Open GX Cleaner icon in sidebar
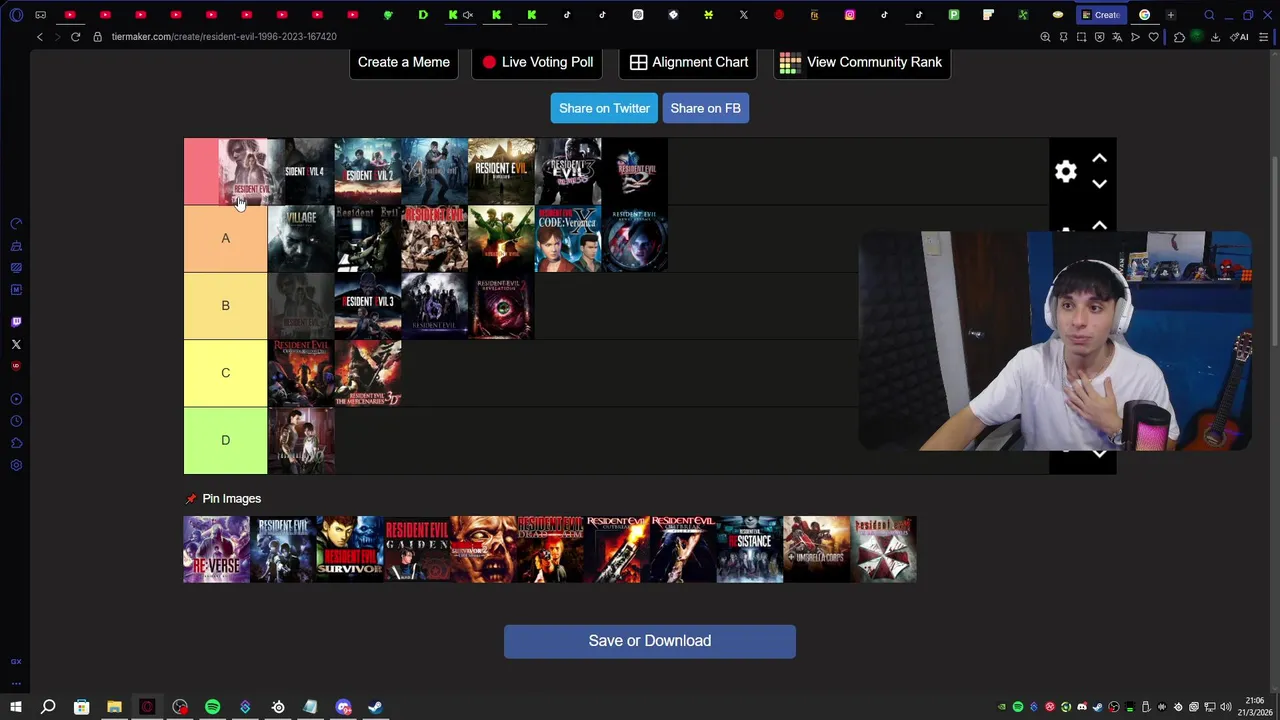The image size is (1280, 720). click(16, 246)
